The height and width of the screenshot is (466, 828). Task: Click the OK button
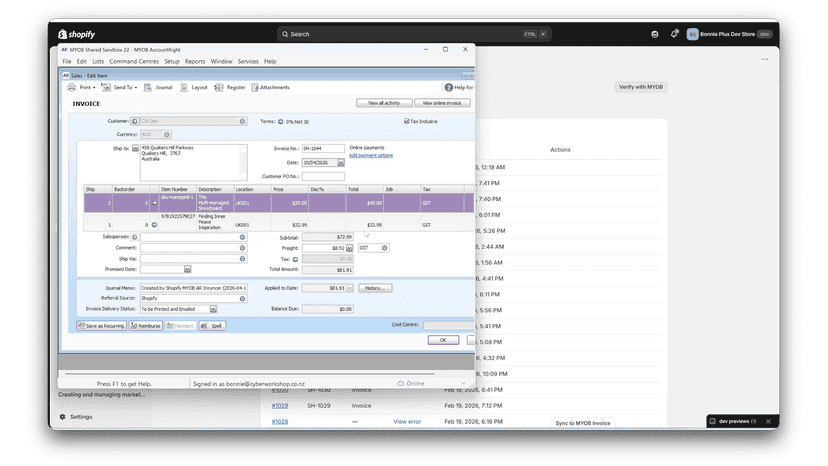(443, 340)
